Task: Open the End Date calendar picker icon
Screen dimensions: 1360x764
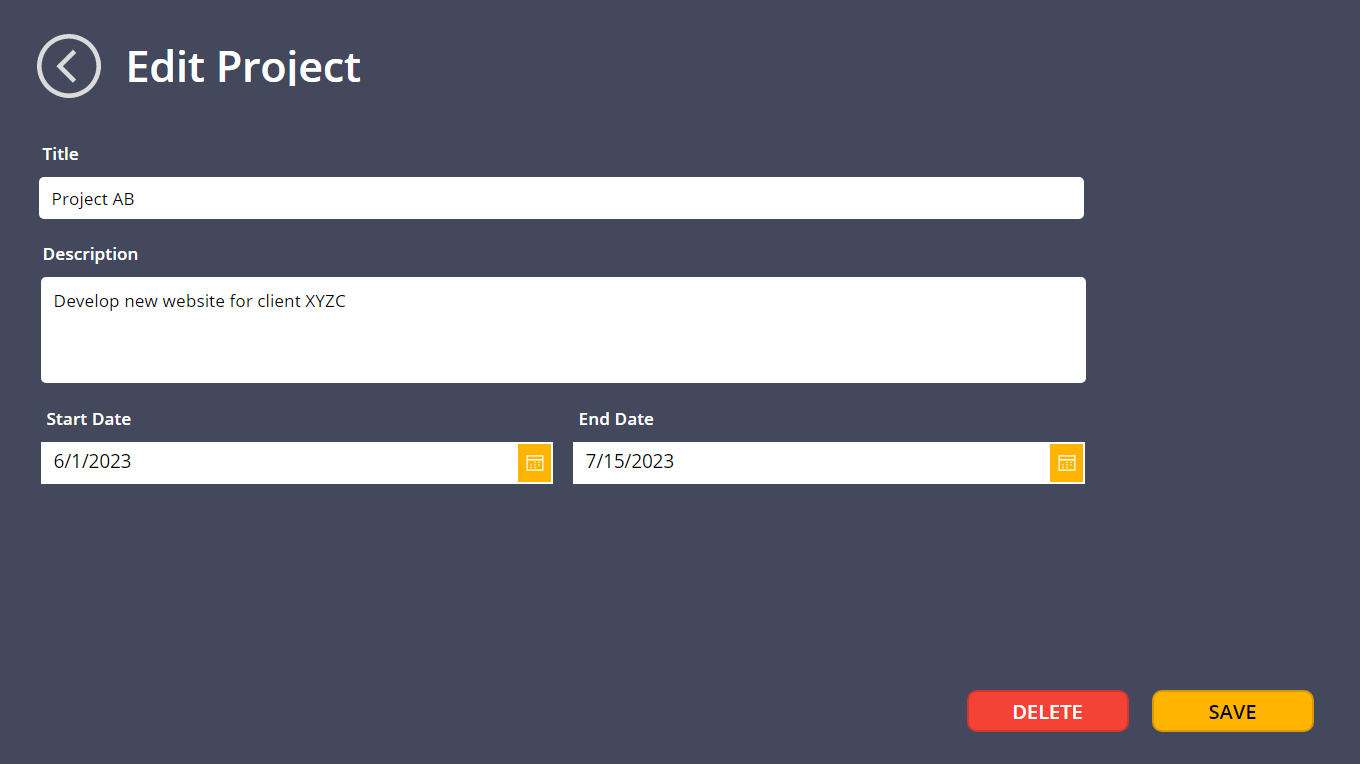Action: click(1067, 463)
